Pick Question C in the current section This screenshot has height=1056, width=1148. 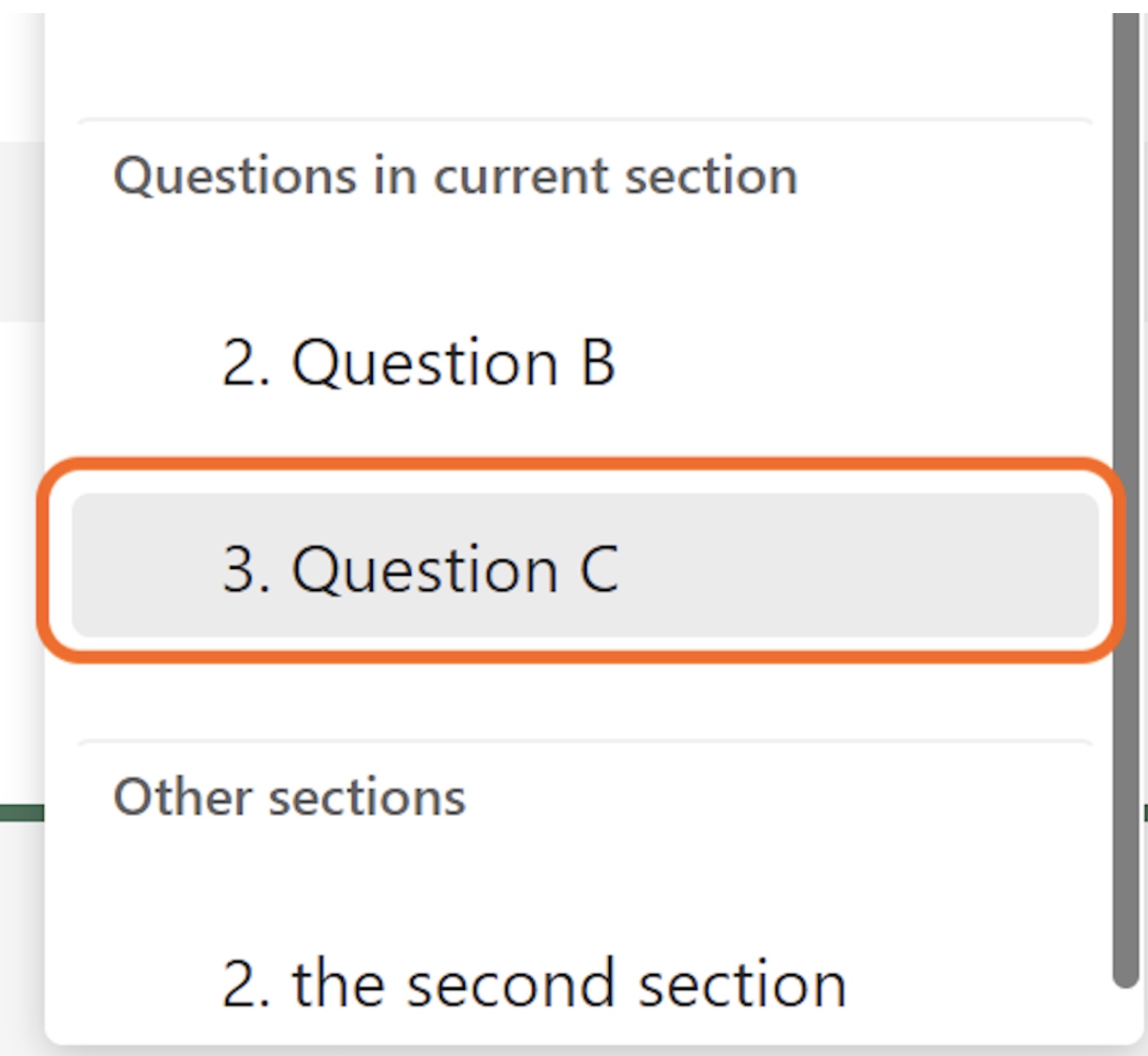[421, 568]
